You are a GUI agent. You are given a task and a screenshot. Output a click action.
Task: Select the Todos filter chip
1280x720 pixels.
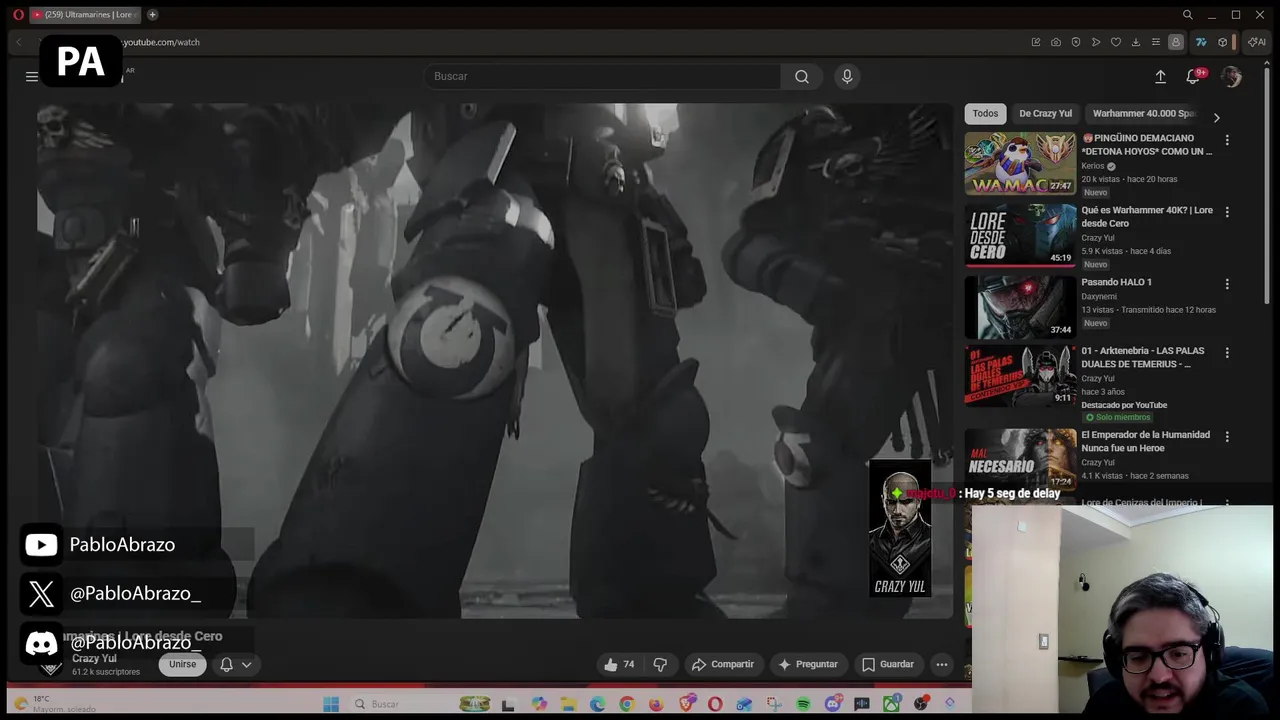point(985,114)
